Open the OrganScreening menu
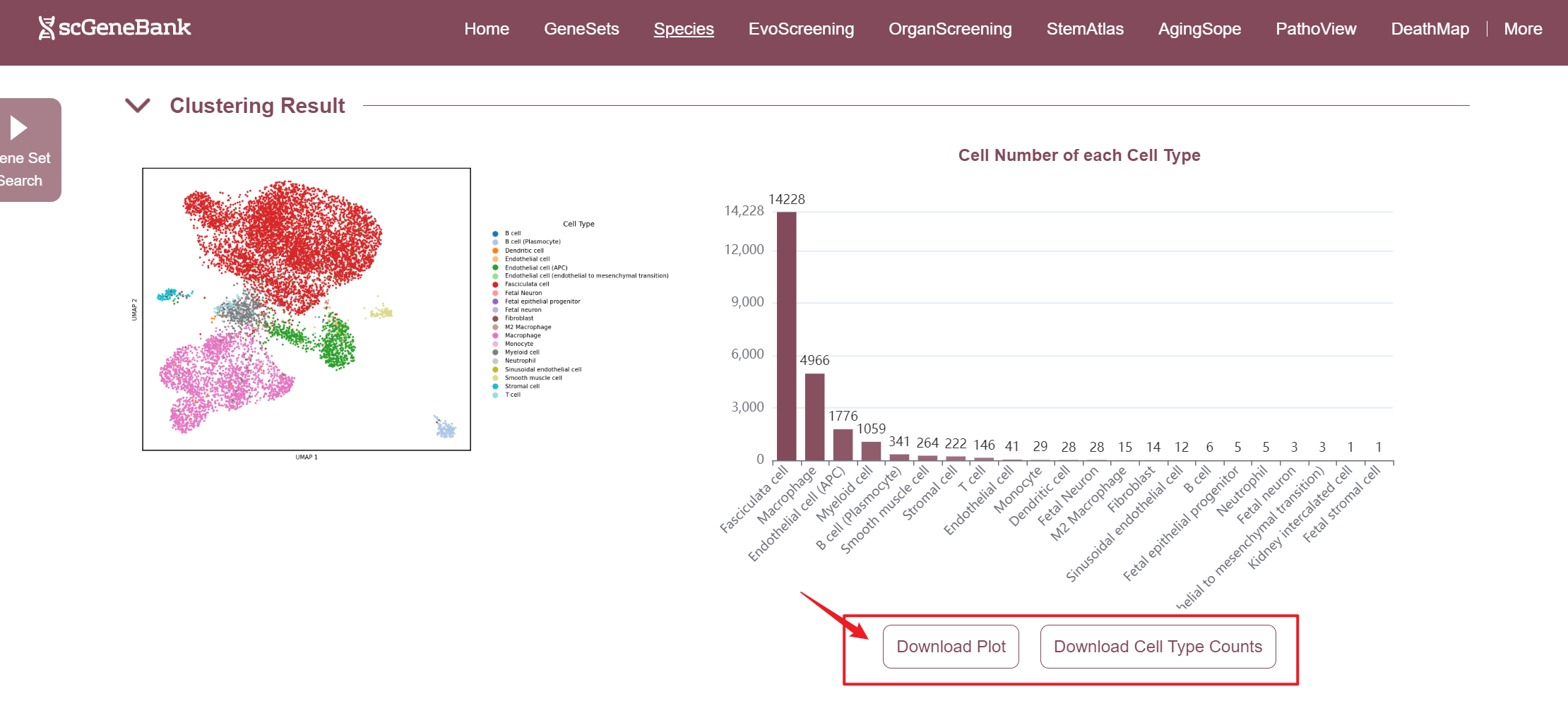The width and height of the screenshot is (1568, 701). (x=949, y=29)
